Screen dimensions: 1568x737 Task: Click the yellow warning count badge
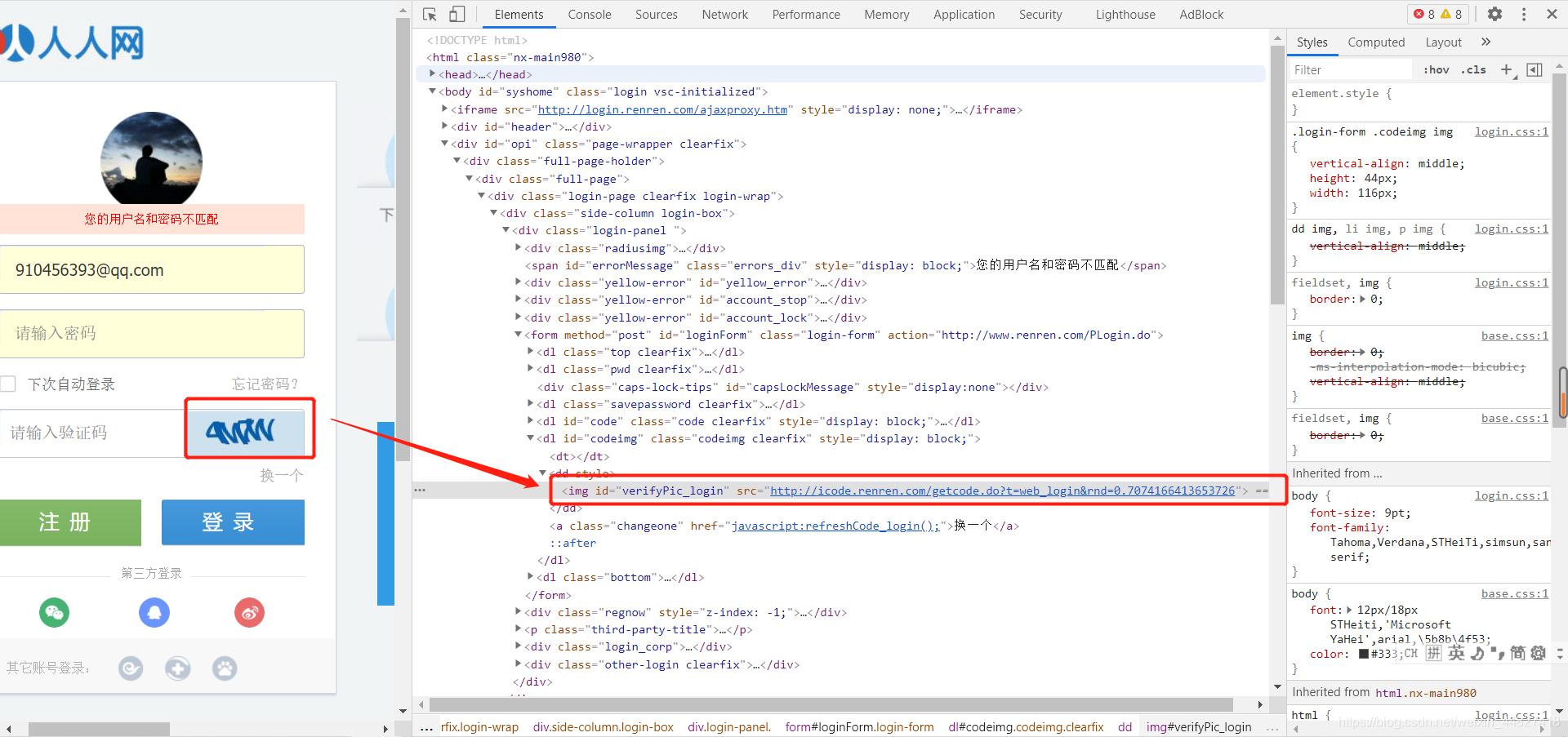coord(1451,14)
